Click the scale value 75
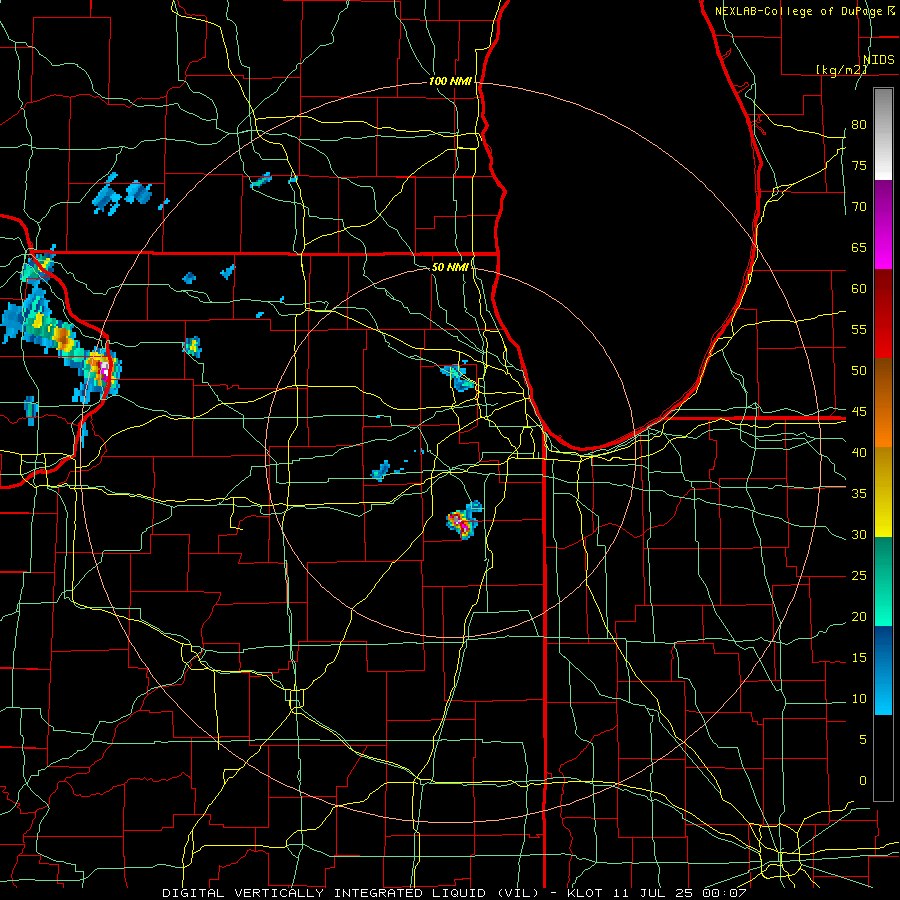The width and height of the screenshot is (900, 900). tap(859, 165)
